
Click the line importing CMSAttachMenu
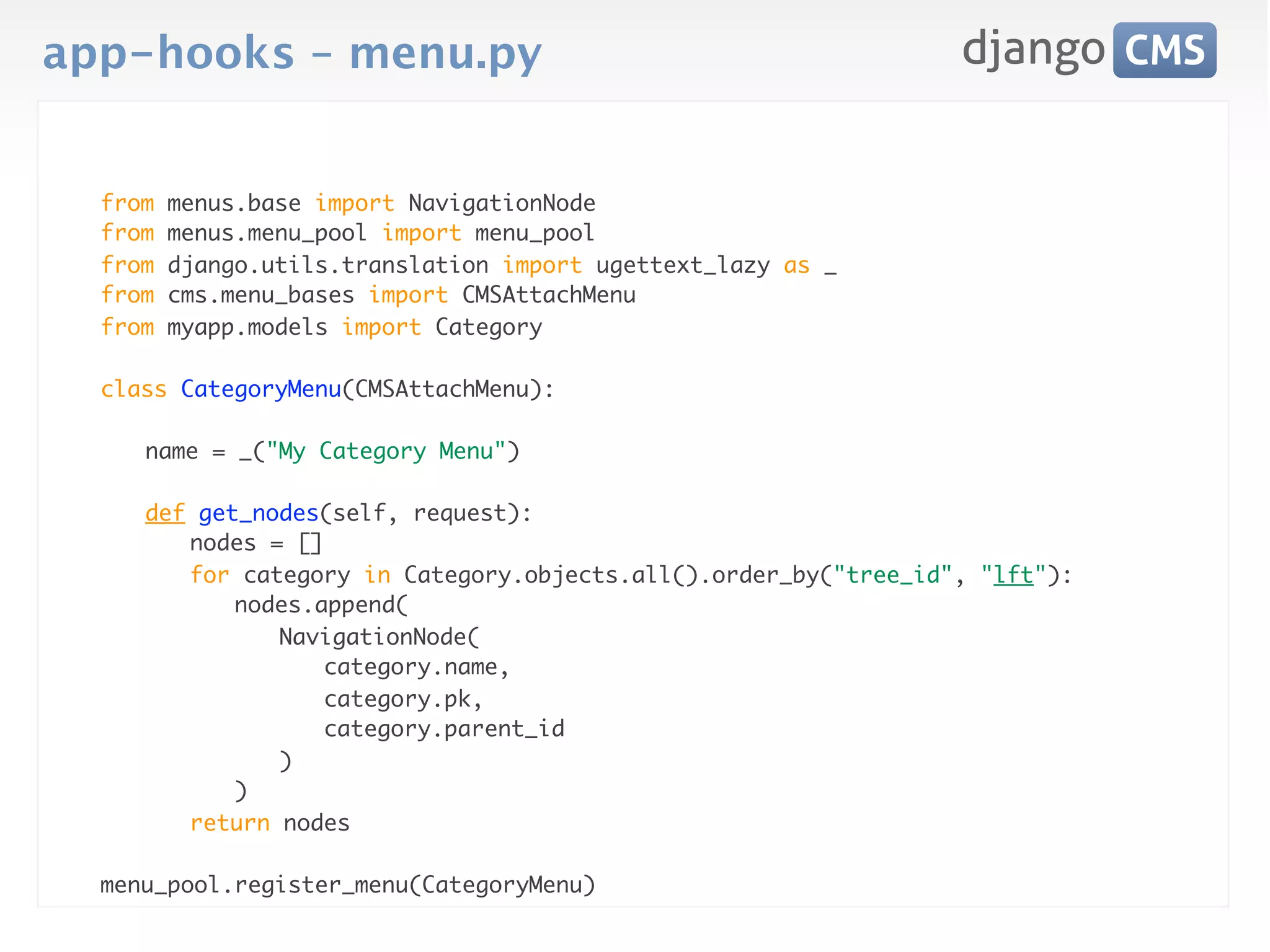(368, 295)
